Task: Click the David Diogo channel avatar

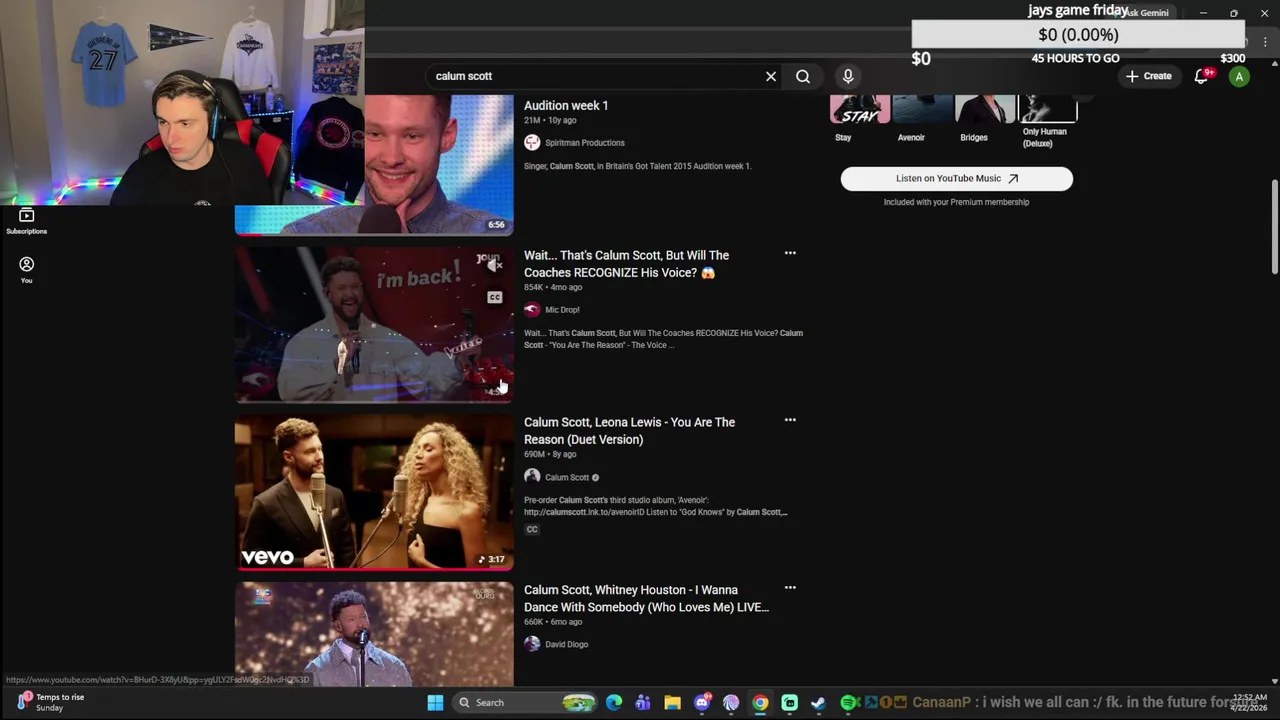Action: click(x=532, y=644)
